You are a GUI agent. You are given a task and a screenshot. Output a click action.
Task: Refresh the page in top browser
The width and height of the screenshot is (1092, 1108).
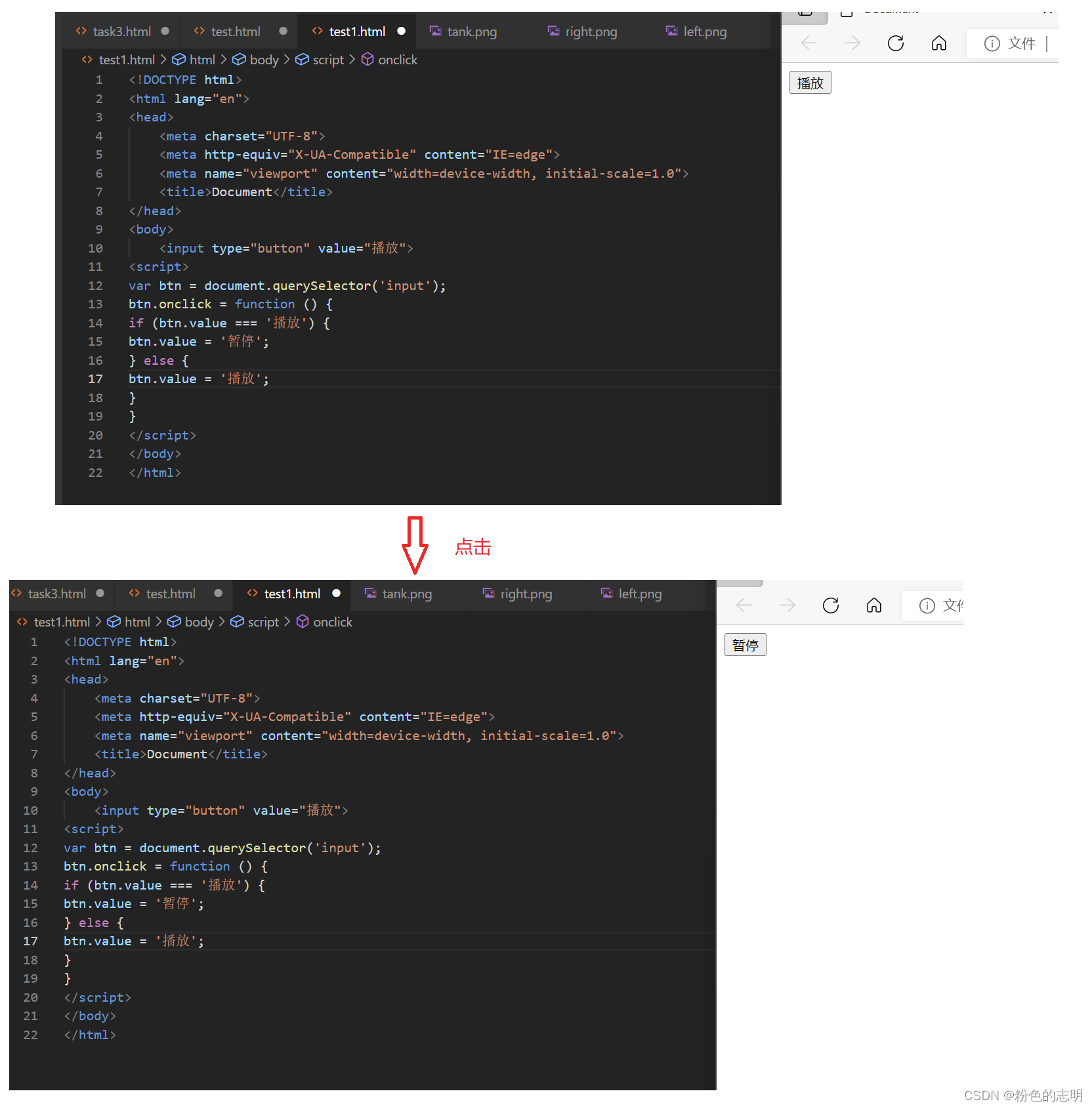point(896,43)
